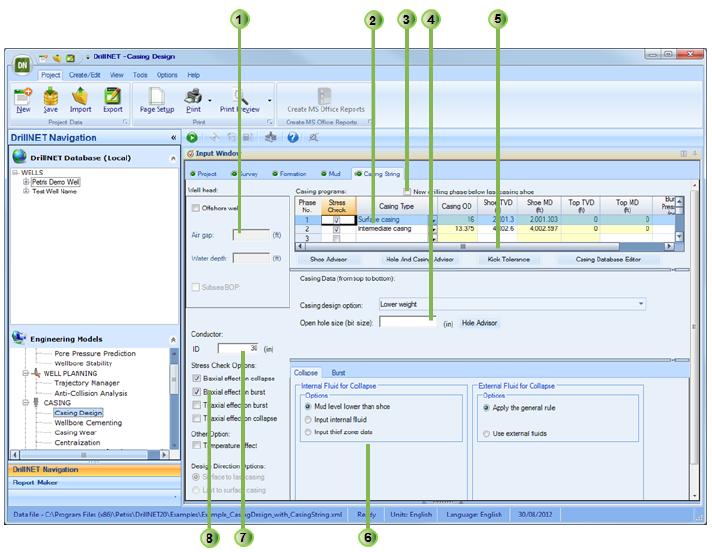Toggle New drilling phase below last casing shoe
Screen dimensions: 712x552
pyautogui.click(x=407, y=191)
